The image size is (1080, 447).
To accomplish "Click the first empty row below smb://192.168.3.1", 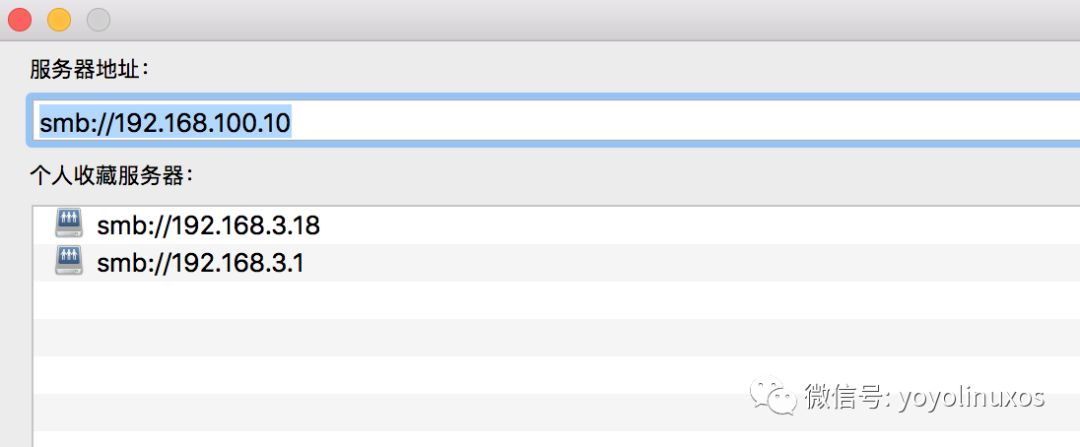I will [557, 300].
